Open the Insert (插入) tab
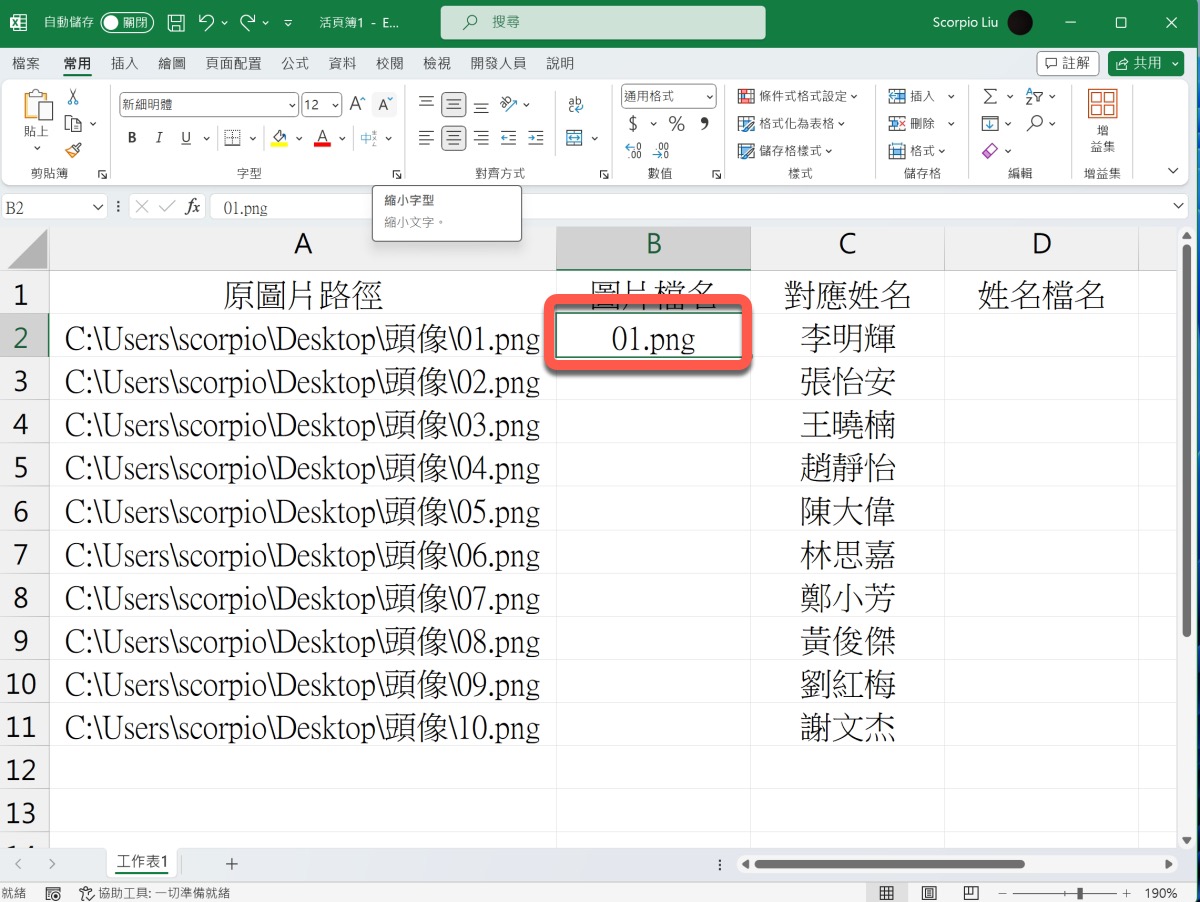 pos(124,63)
